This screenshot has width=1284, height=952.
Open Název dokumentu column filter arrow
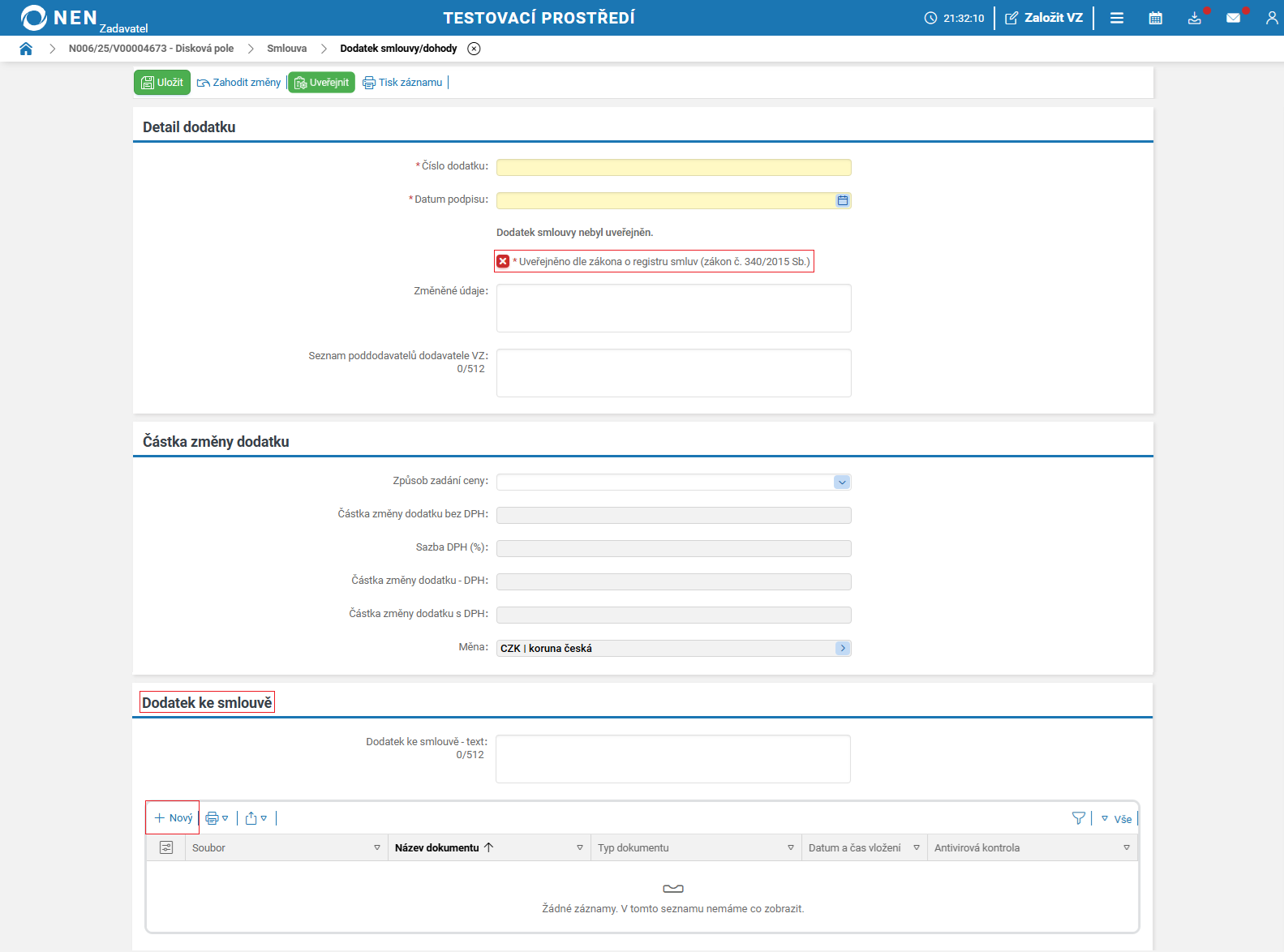(x=580, y=847)
